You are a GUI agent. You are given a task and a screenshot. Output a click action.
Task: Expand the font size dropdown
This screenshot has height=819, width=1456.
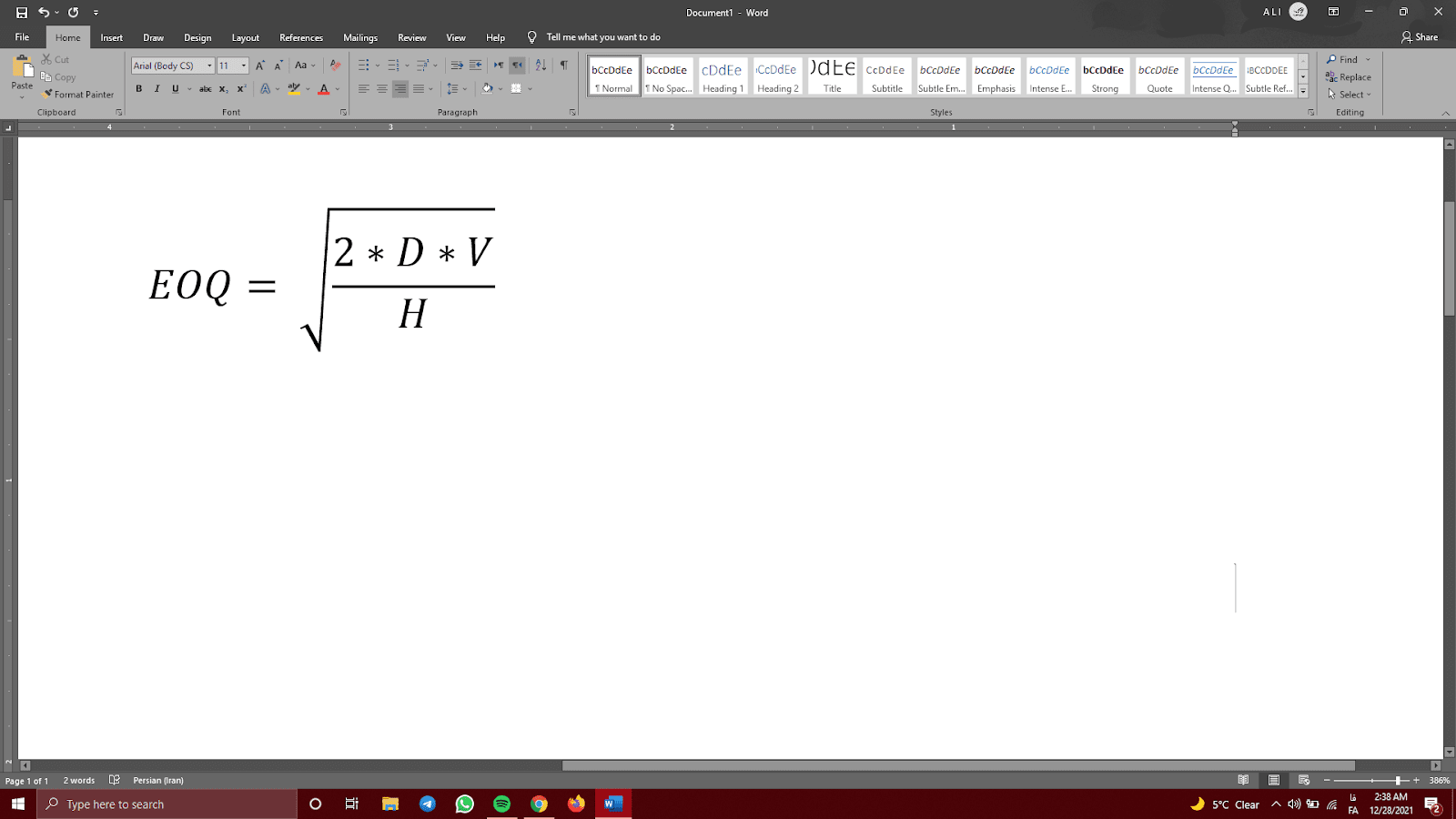pyautogui.click(x=244, y=66)
